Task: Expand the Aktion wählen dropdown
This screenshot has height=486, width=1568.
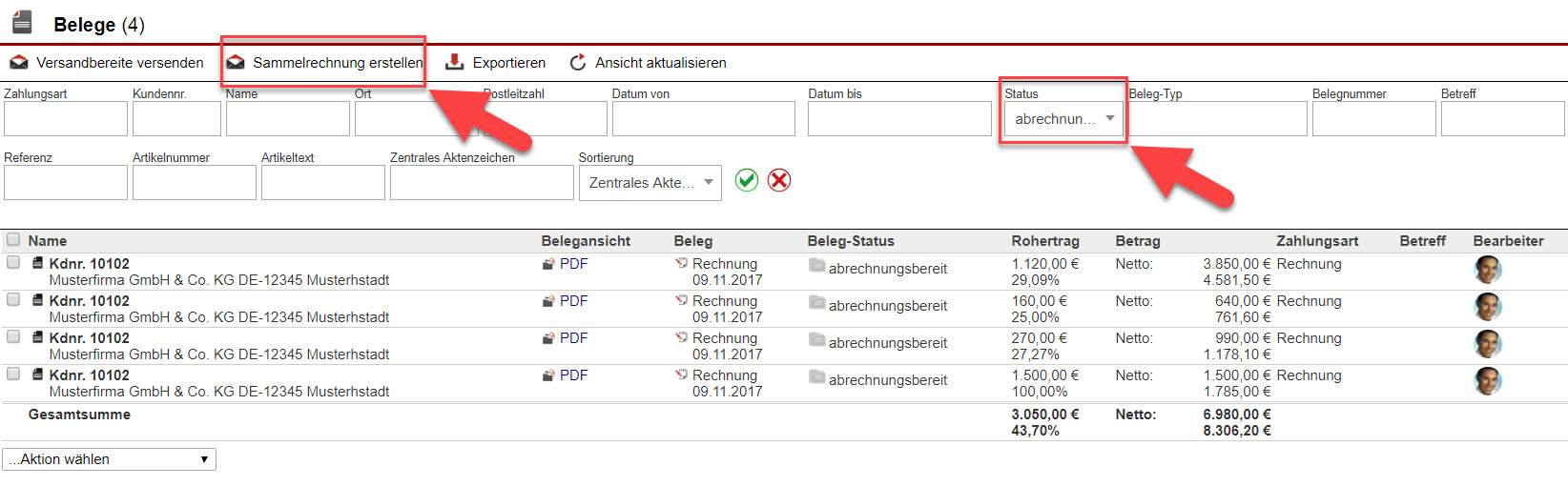Action: click(109, 459)
